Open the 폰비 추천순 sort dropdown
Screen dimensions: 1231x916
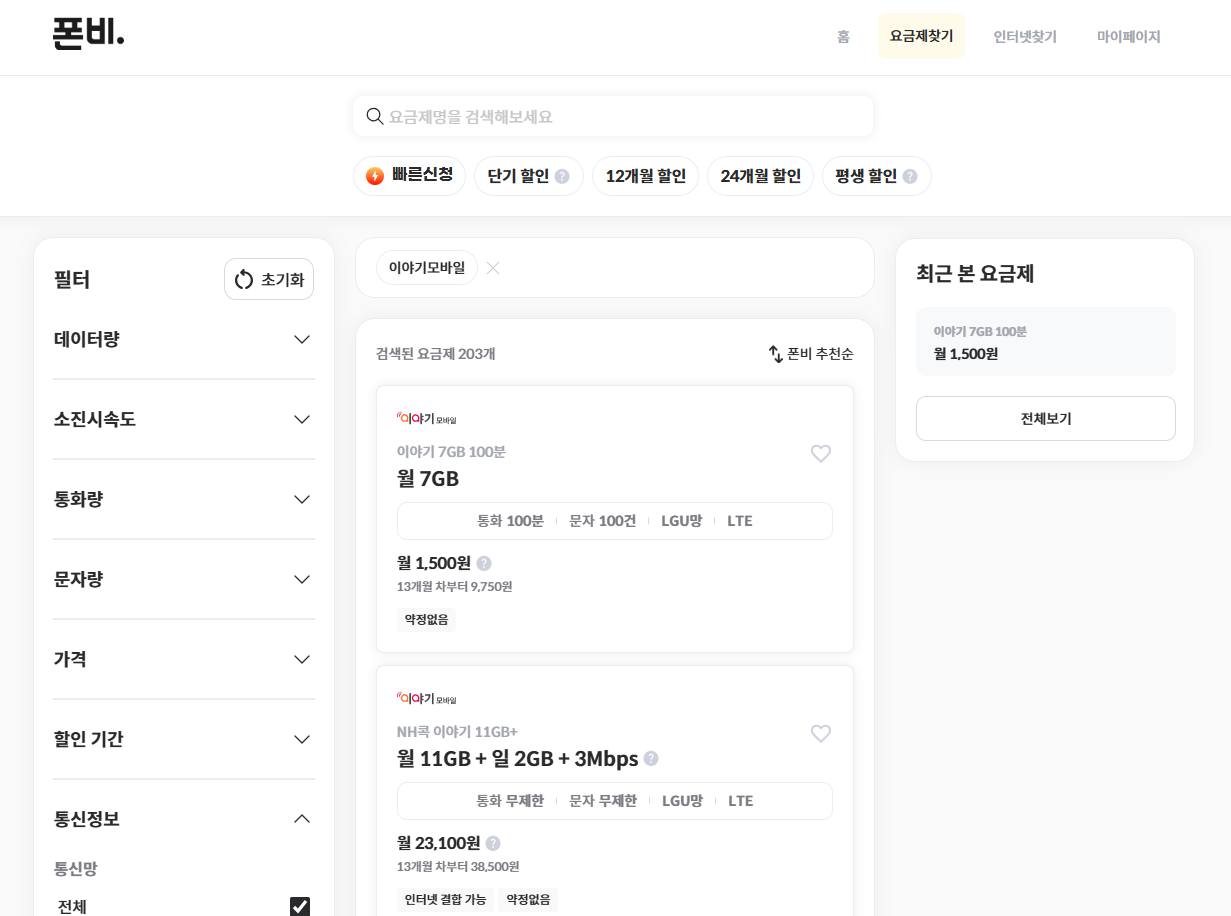coord(811,354)
